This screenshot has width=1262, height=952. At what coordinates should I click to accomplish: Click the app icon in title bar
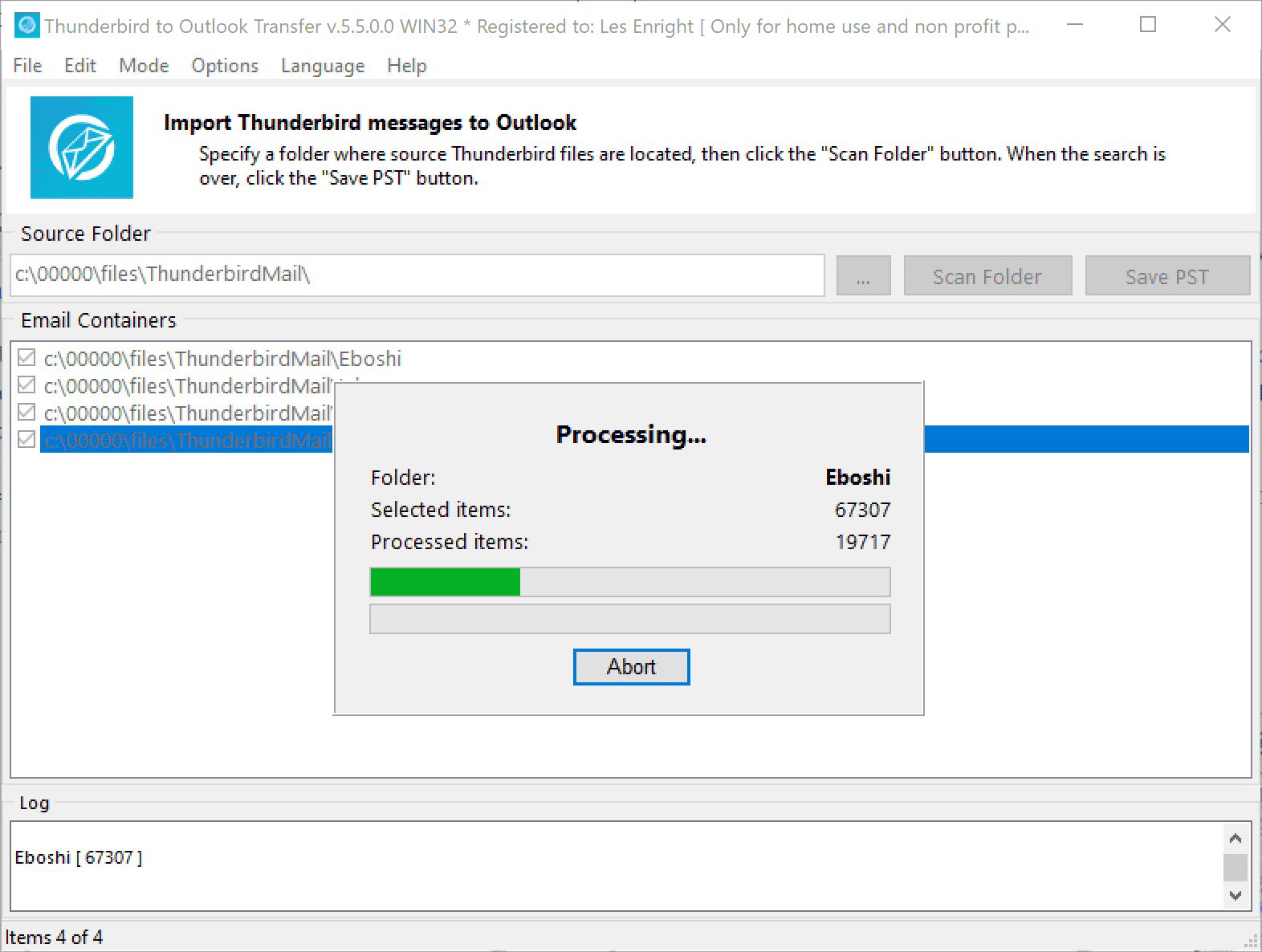26,25
